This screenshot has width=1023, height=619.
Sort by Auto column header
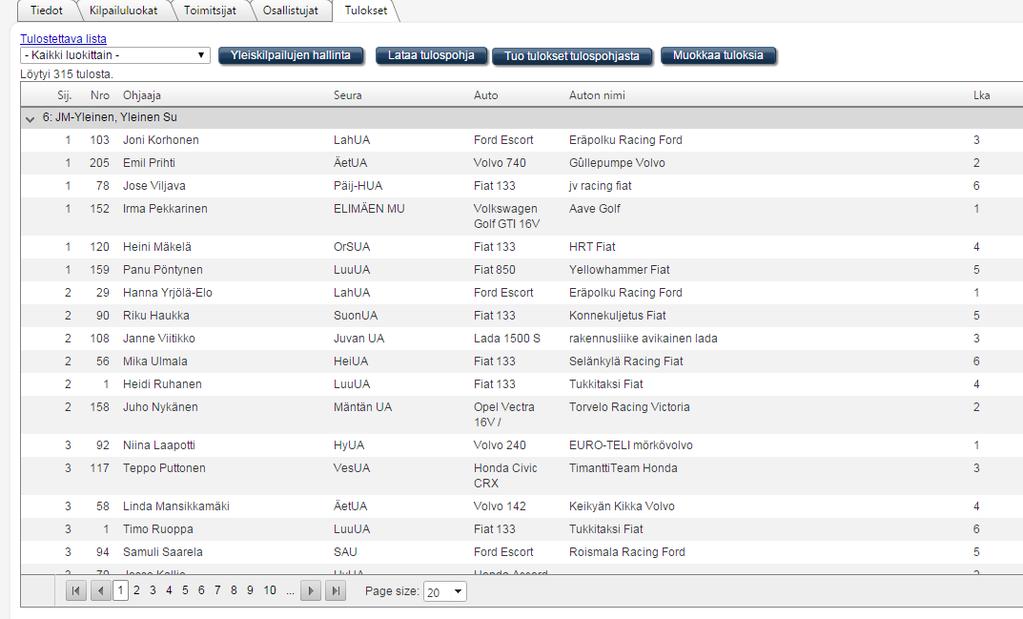[x=485, y=95]
